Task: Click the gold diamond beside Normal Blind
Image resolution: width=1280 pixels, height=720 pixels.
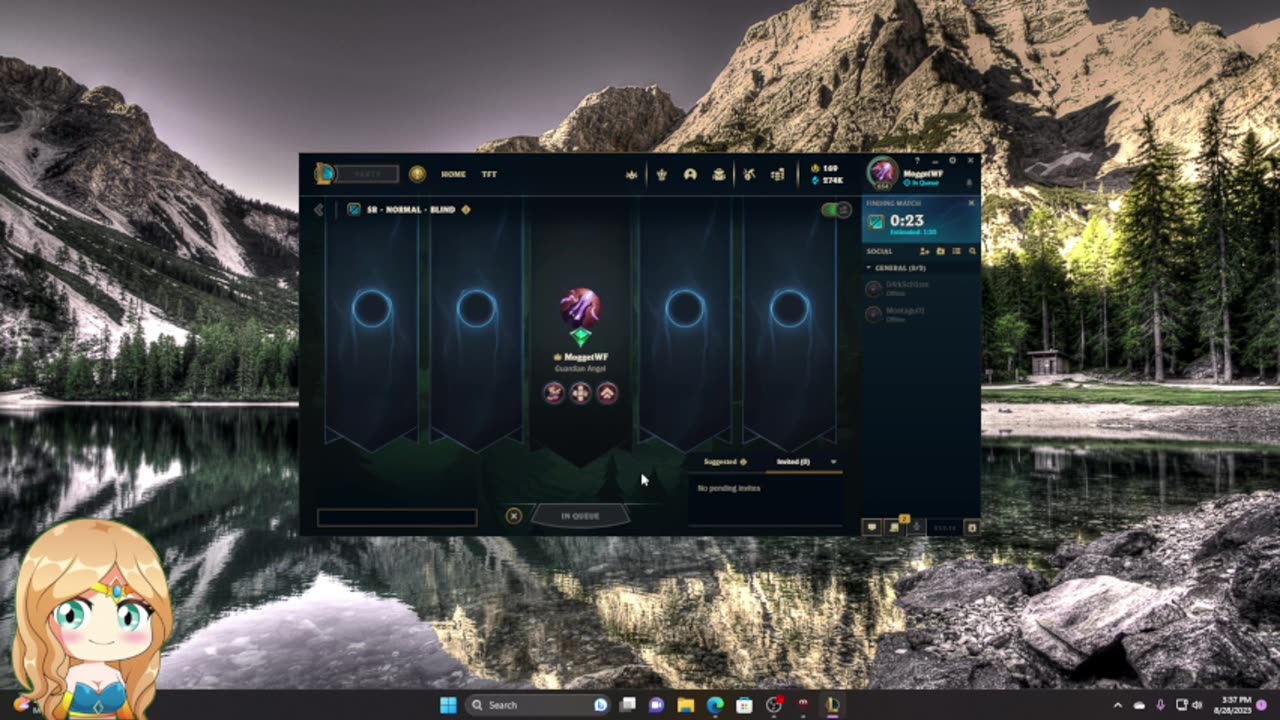Action: coord(466,210)
